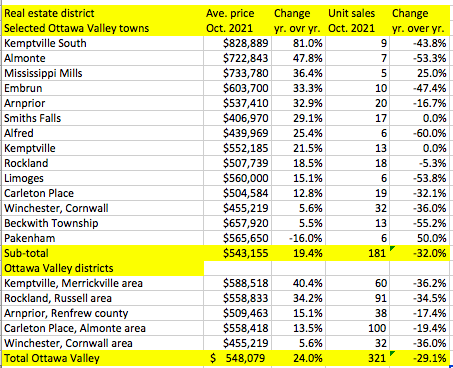Screen dimensions: 453x368
Task: Click the green error indicator beside 321
Action: (x=392, y=353)
